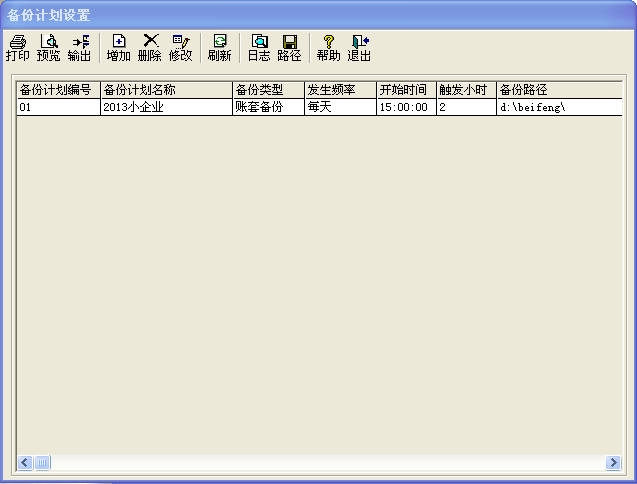Sort by 备份计划编号 column header
Screen dimensions: 637x484
(x=58, y=90)
